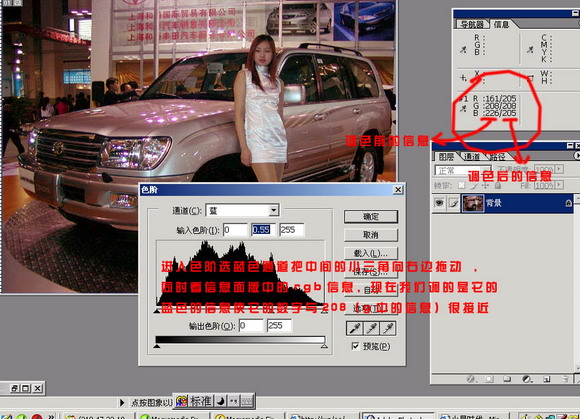
Task: Click the output levels white slider triangle
Action: point(324,346)
